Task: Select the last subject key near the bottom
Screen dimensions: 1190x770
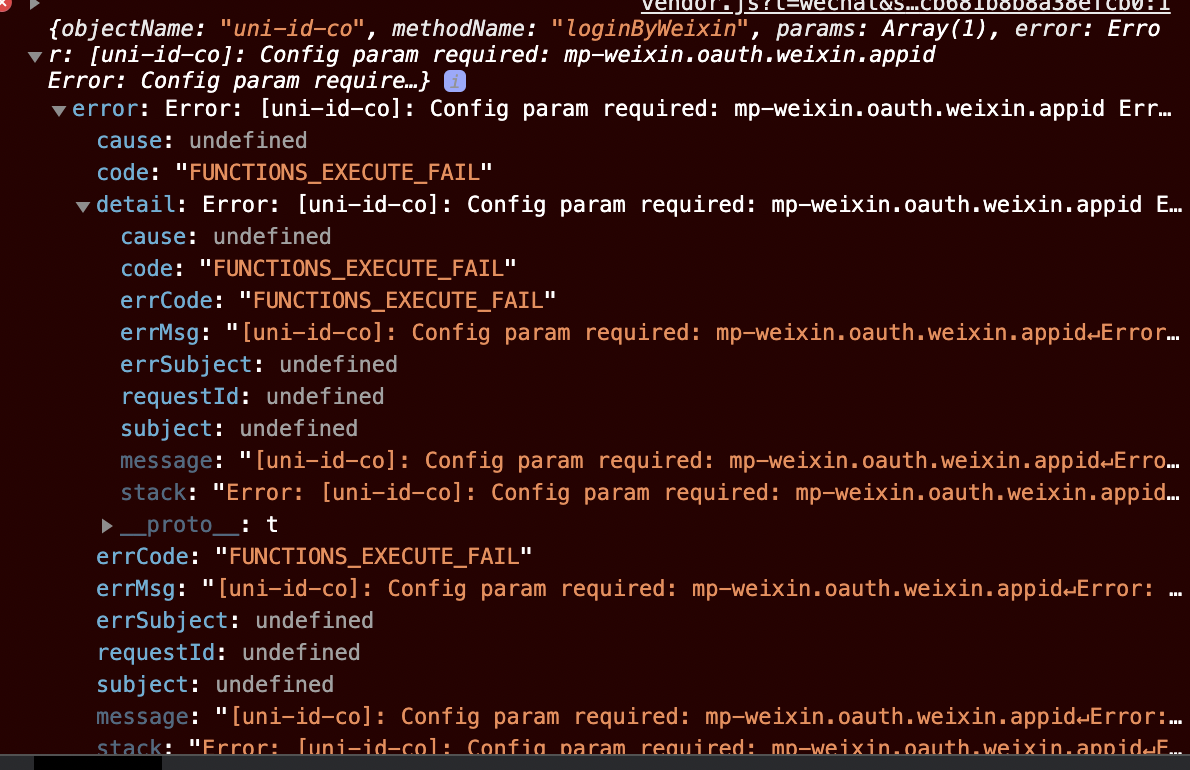Action: pos(142,684)
